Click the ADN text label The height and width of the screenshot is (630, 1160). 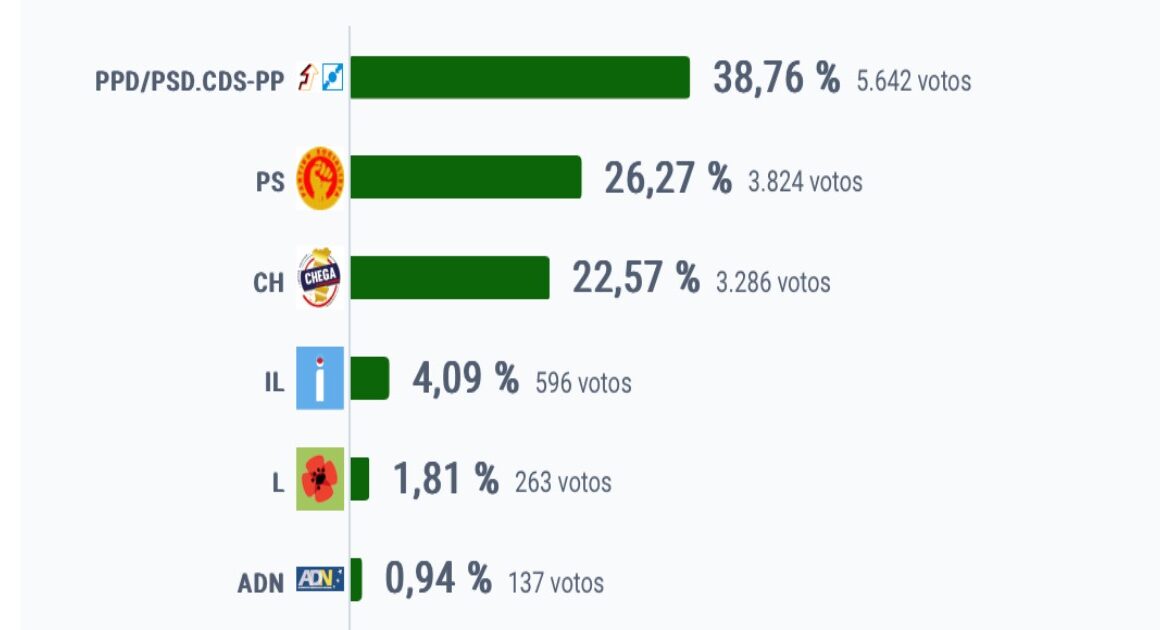260,583
